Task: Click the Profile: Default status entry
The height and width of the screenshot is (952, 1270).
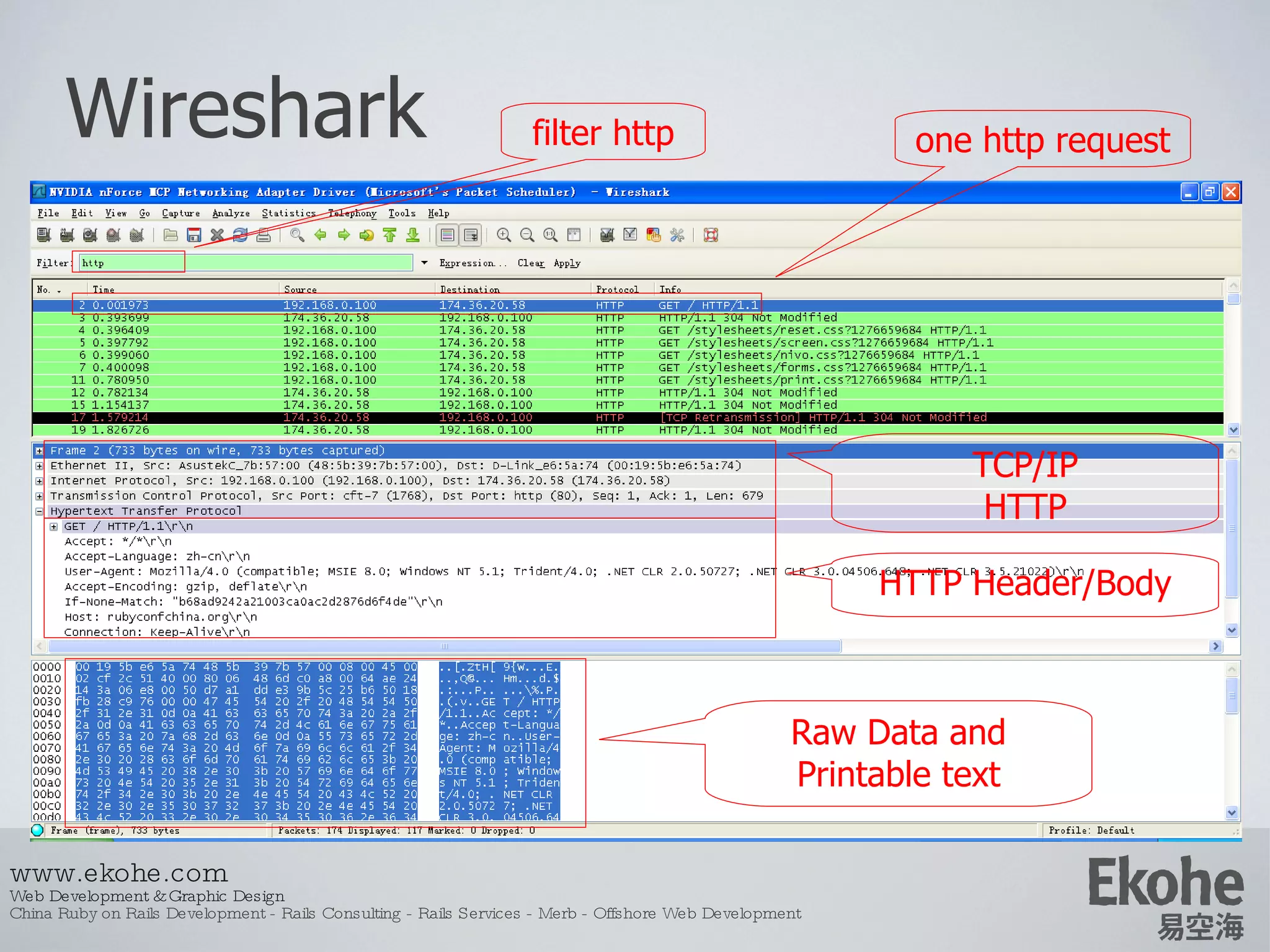Action: click(1091, 831)
